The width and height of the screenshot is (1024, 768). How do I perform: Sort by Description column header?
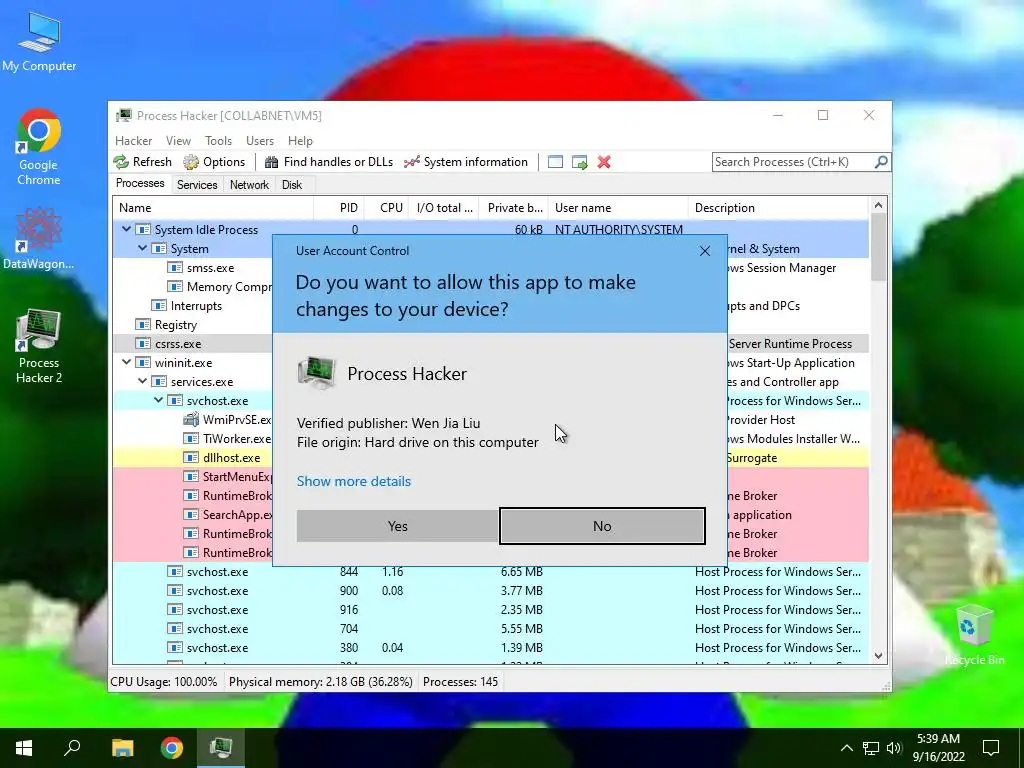click(x=778, y=208)
